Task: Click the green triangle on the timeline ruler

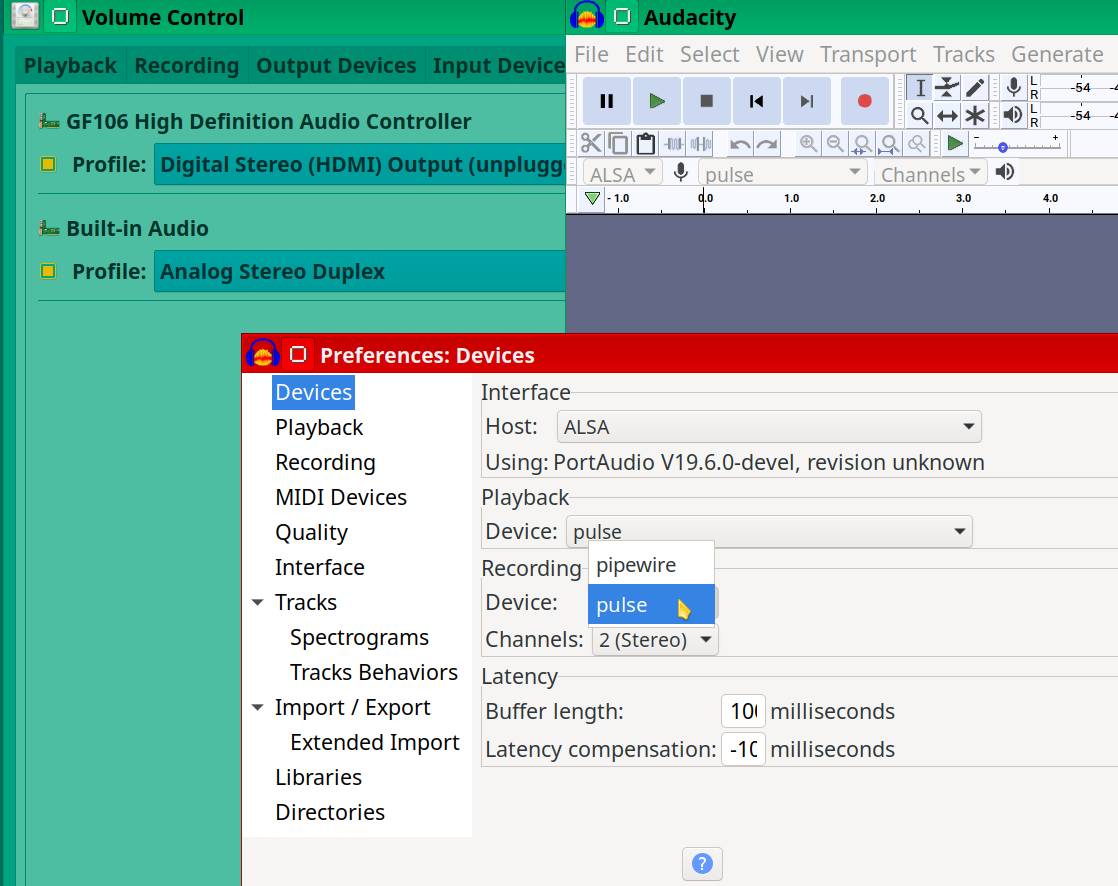Action: [592, 198]
